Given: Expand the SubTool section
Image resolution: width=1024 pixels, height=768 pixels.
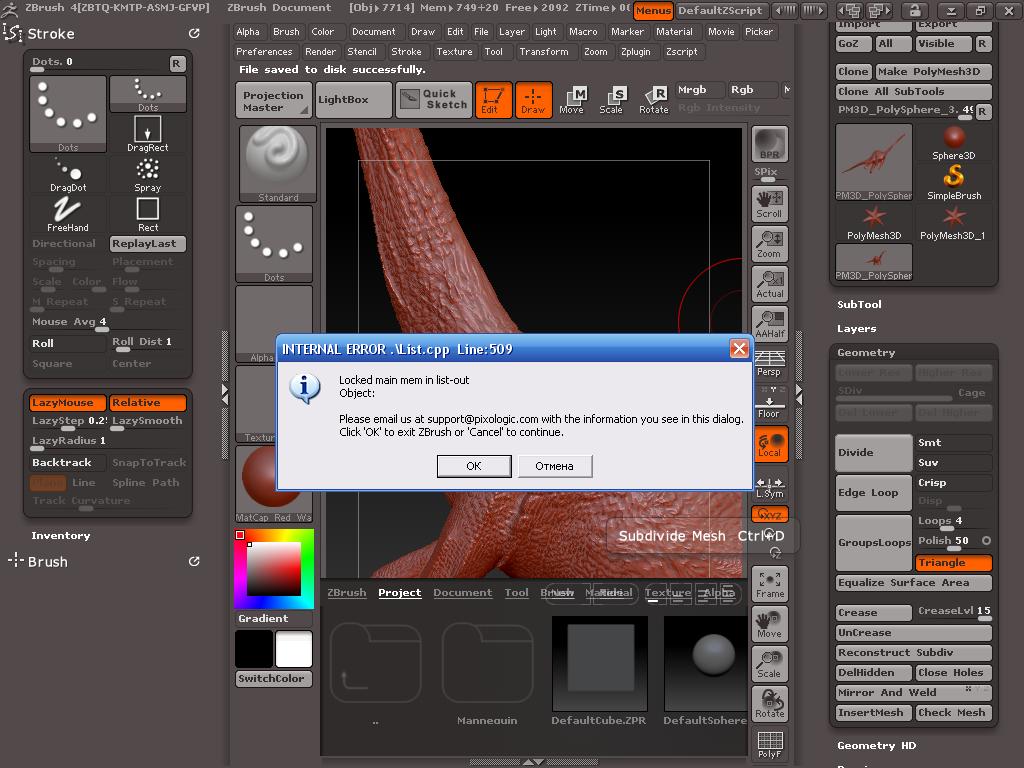Looking at the screenshot, I should point(859,304).
